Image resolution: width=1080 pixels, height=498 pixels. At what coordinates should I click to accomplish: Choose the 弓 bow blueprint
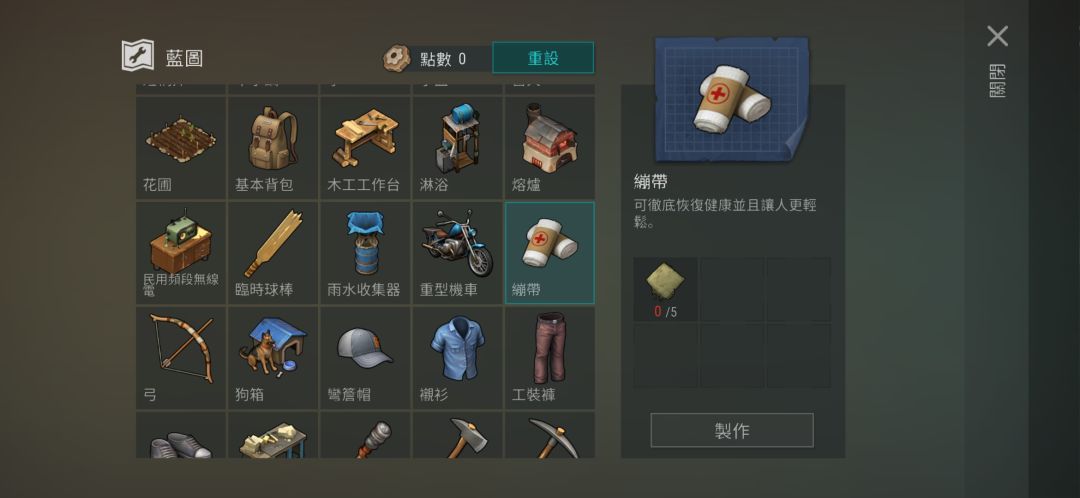click(x=181, y=358)
